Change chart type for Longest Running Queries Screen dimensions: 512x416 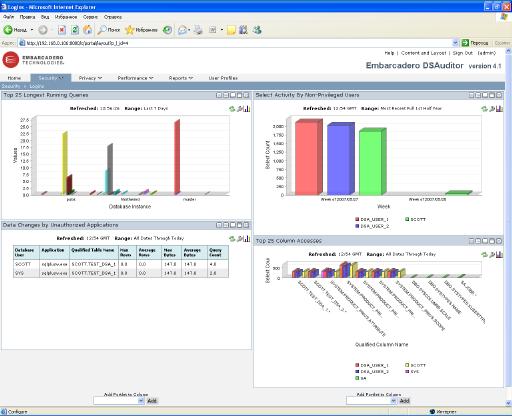tap(247, 109)
